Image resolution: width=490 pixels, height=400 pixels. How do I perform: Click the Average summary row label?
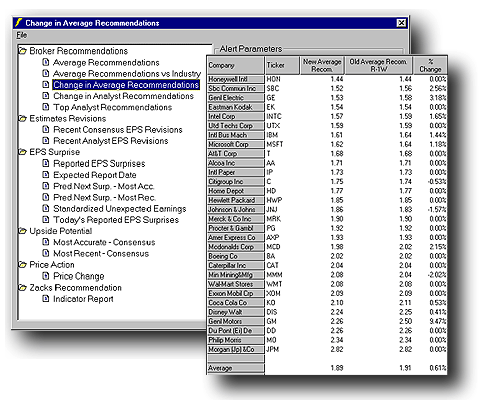tap(235, 368)
